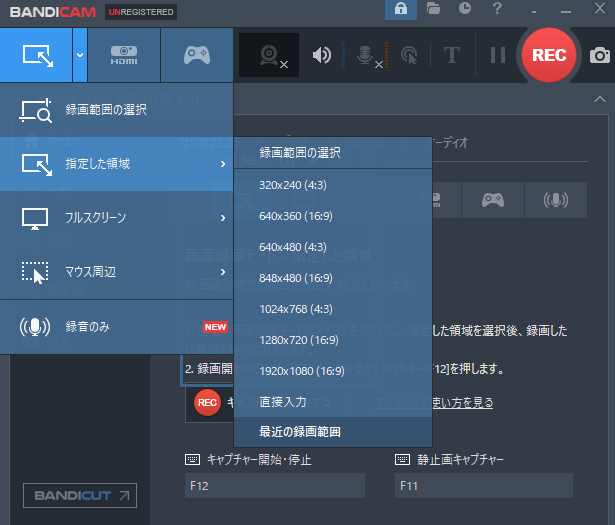Click the gamepad icon in the main panel
The height and width of the screenshot is (525, 615).
(x=493, y=200)
